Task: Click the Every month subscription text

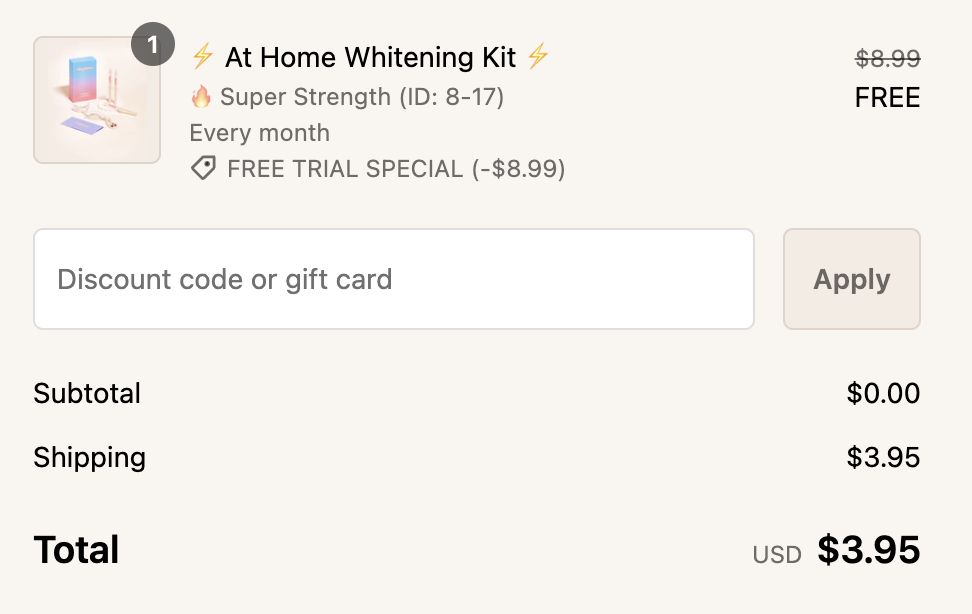Action: 259,133
